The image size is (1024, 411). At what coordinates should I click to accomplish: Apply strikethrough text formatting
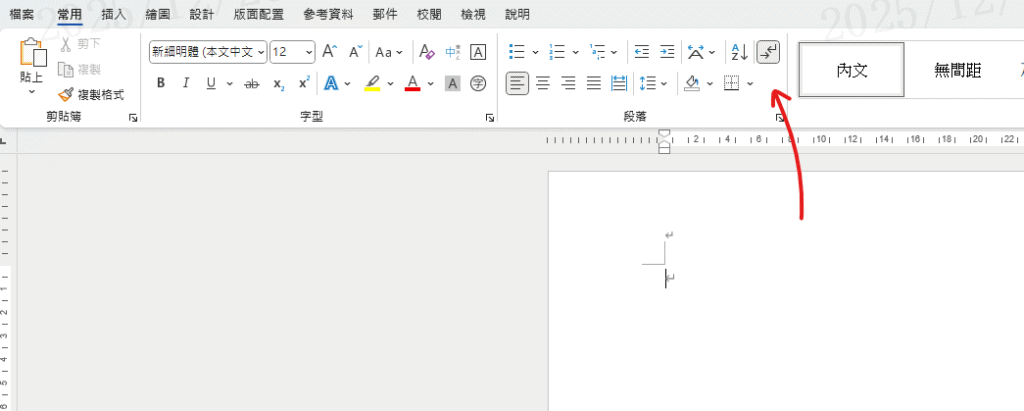[x=252, y=83]
